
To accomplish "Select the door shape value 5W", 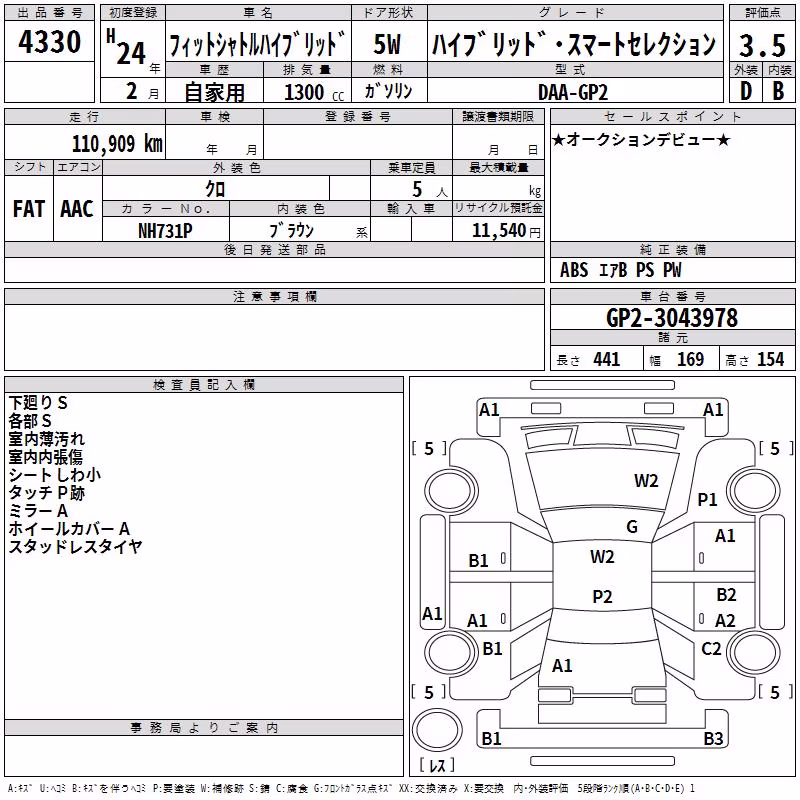I will point(387,44).
